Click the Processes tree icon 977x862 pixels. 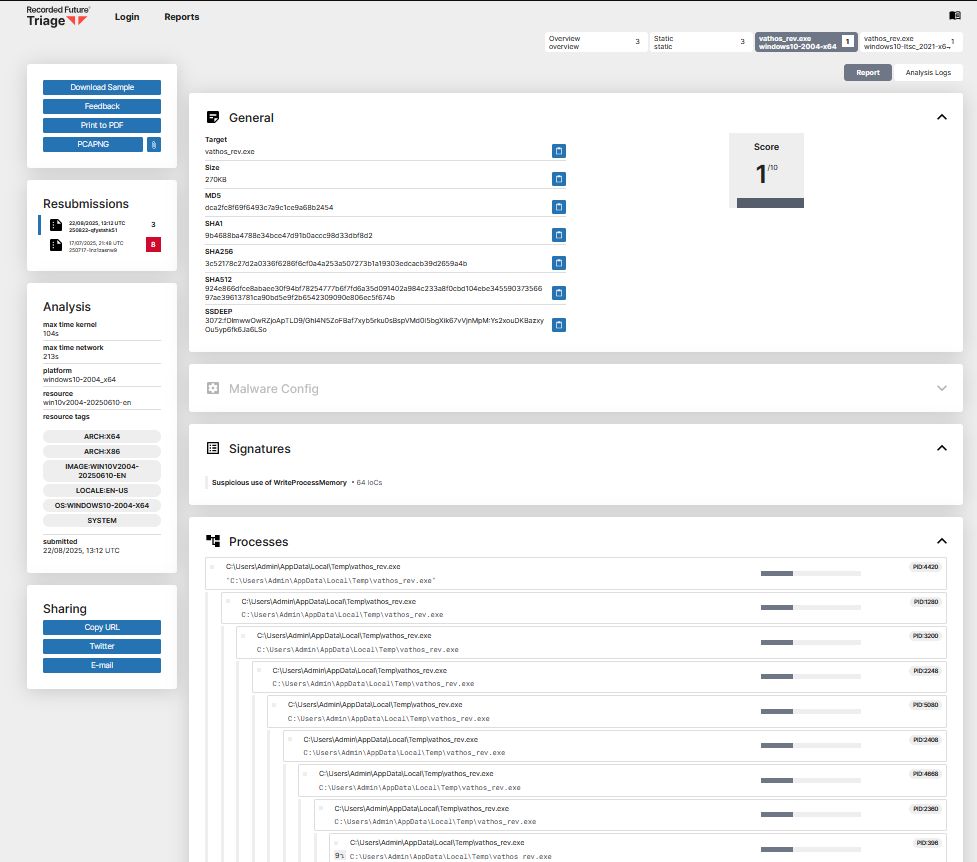[x=213, y=541]
